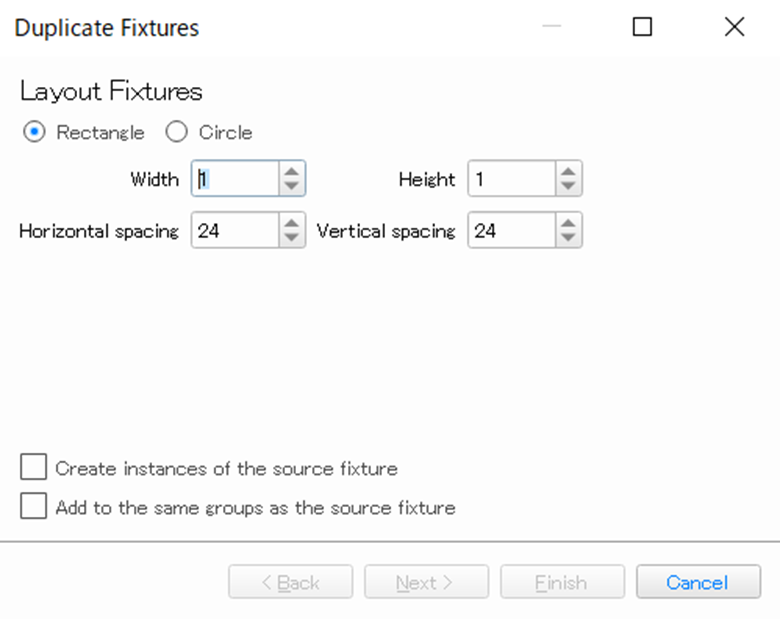Increase Horizontal spacing with up arrow
This screenshot has height=619, width=780.
coord(291,223)
